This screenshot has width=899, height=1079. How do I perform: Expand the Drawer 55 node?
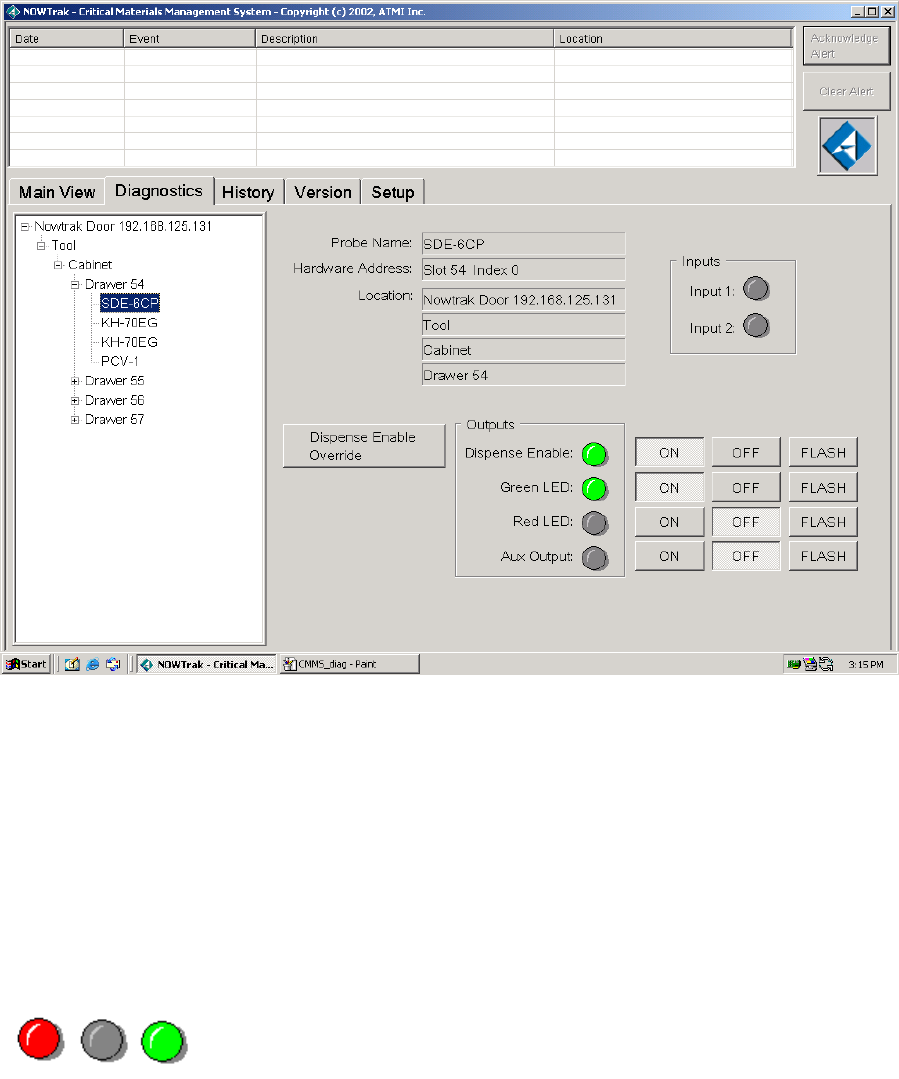coord(75,381)
